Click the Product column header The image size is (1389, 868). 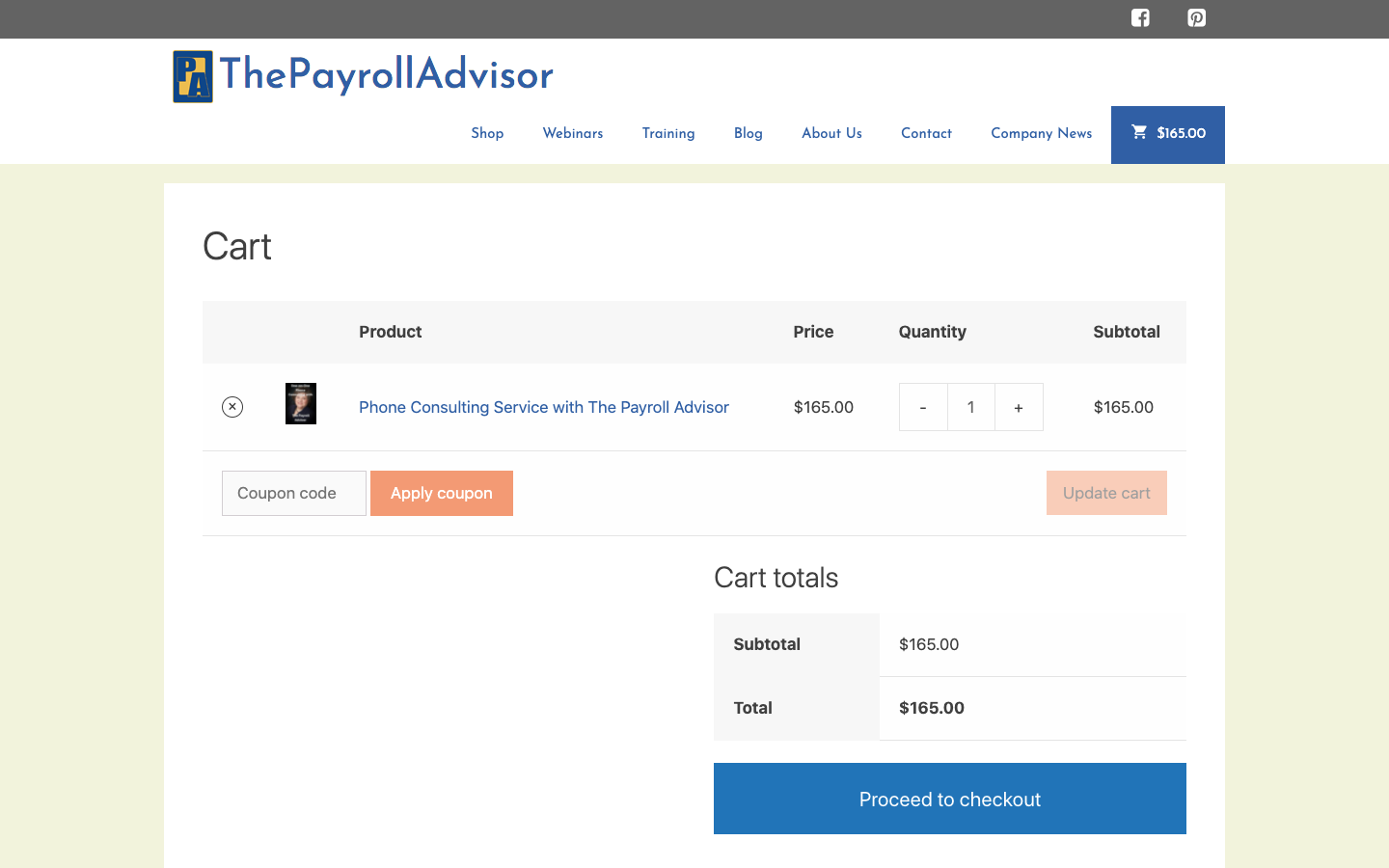[391, 332]
